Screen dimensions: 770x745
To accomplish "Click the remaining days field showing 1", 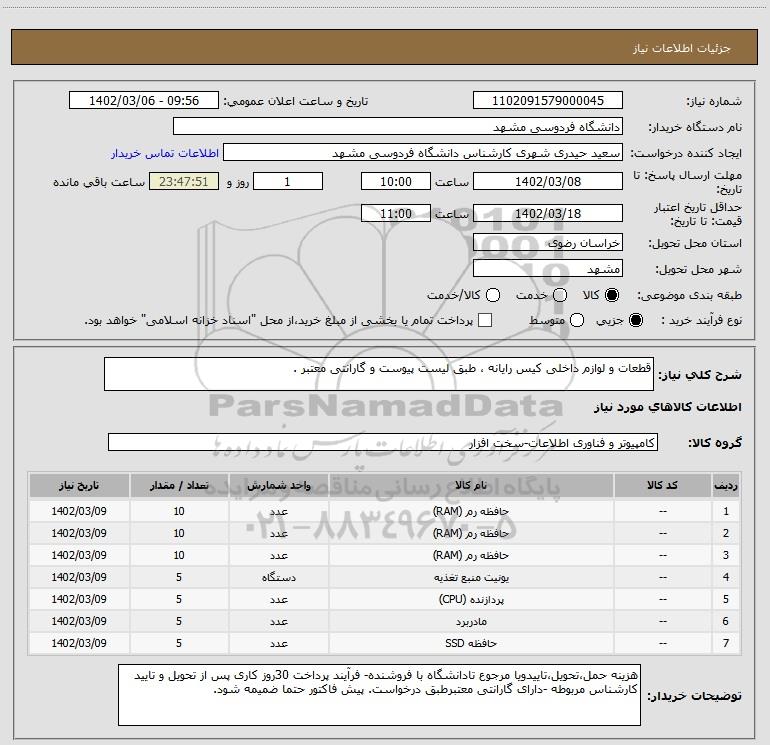I will coord(288,182).
